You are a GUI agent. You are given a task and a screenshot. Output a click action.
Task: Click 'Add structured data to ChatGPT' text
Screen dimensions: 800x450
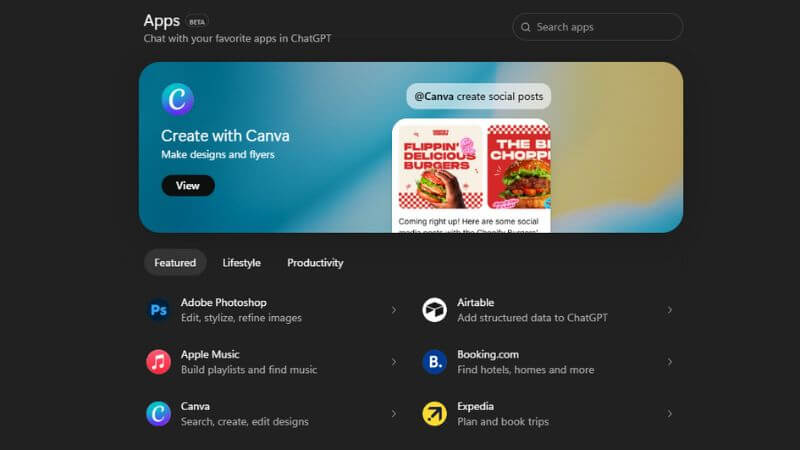tap(532, 318)
